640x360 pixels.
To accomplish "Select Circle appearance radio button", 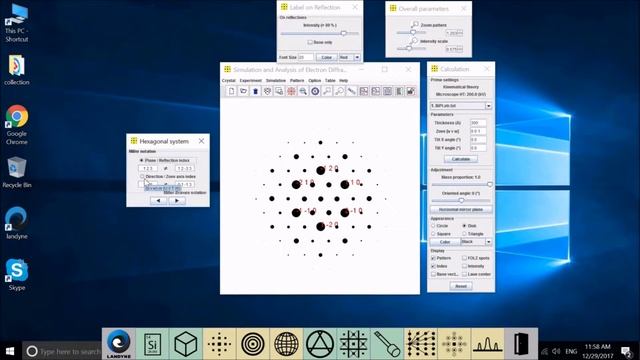I will point(433,226).
